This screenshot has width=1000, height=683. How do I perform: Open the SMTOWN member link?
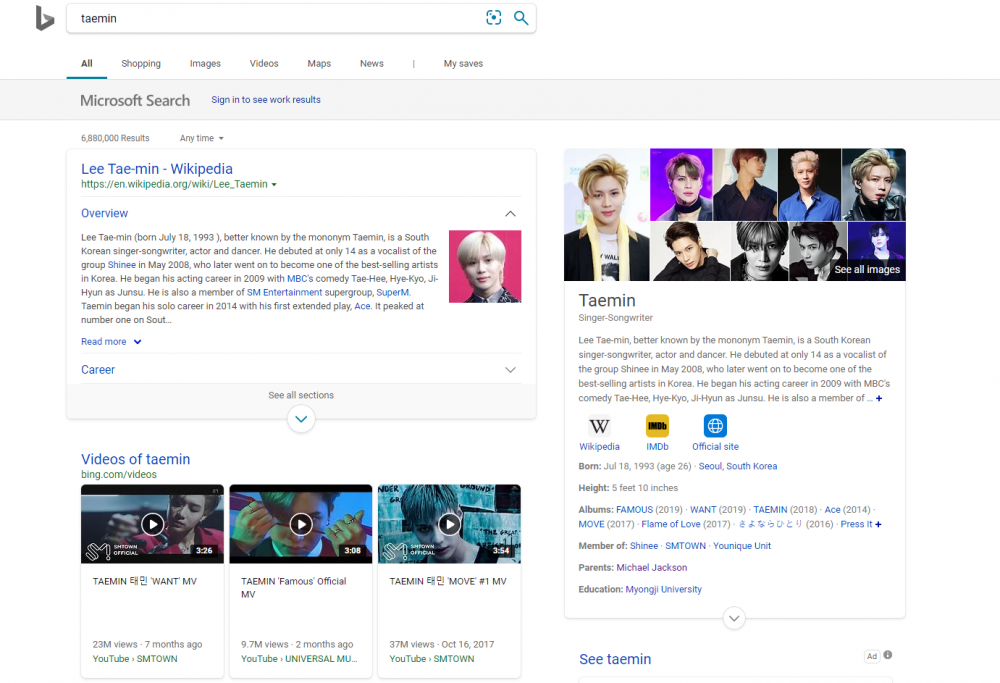point(686,546)
